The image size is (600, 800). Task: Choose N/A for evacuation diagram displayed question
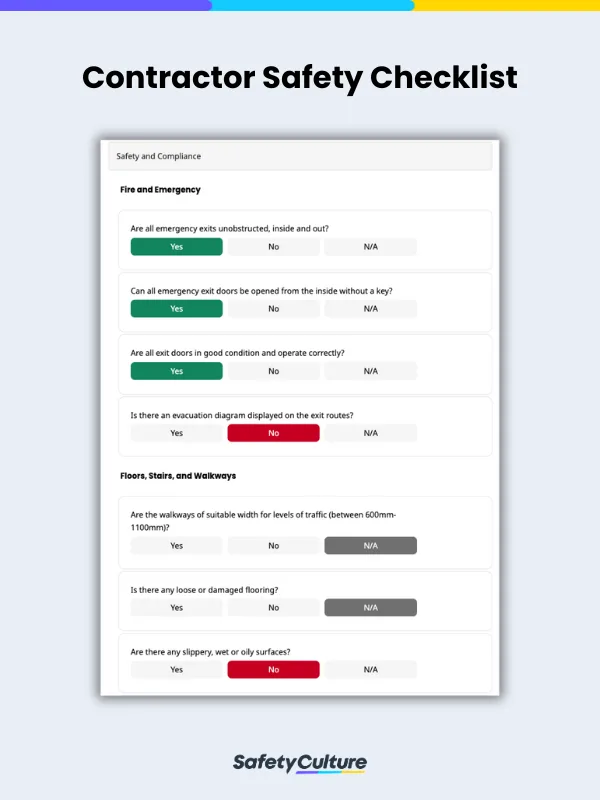pyautogui.click(x=370, y=432)
